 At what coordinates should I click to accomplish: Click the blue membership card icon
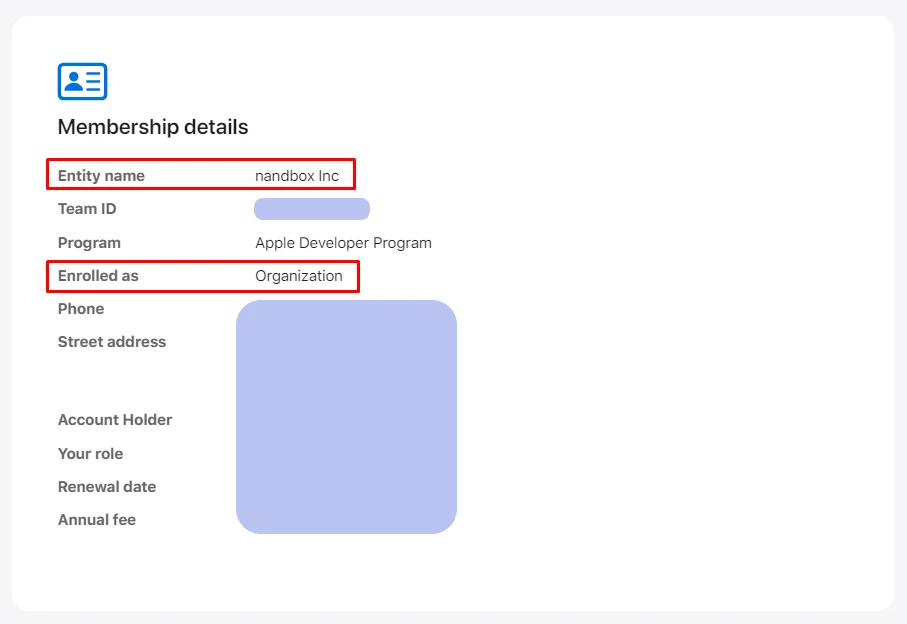[82, 81]
